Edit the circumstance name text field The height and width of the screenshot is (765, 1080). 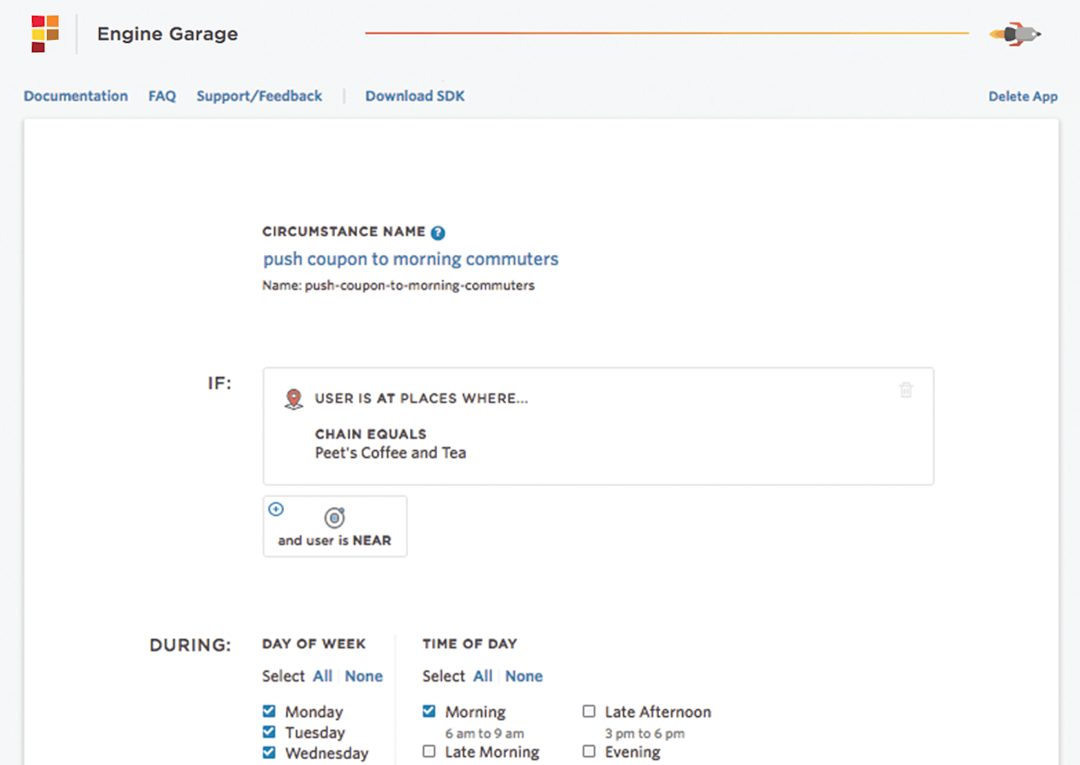tap(411, 259)
